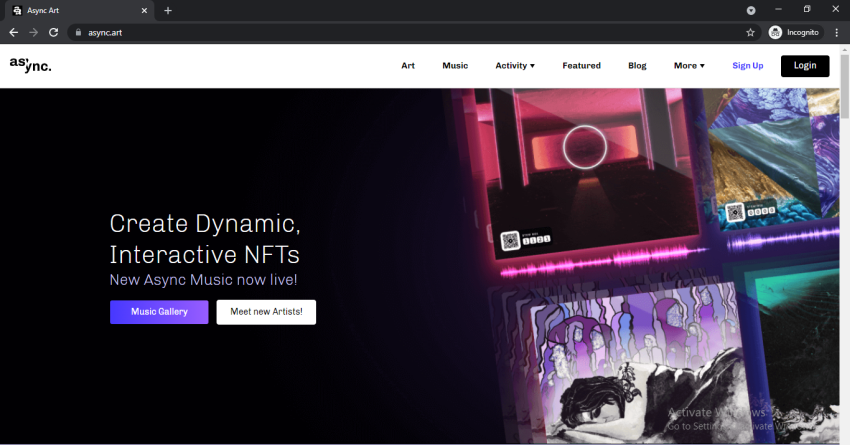The width and height of the screenshot is (850, 445).
Task: Open the Music Gallery button
Action: click(159, 312)
